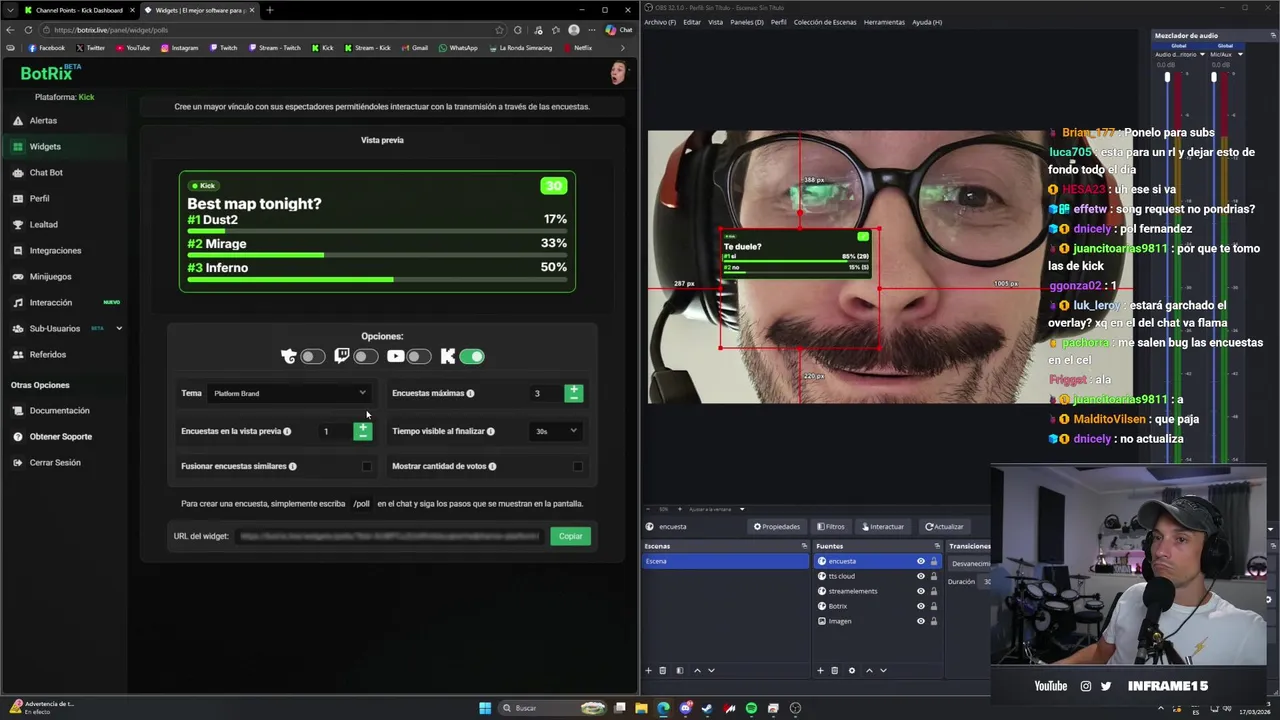Check Mostrar cantidad de votos
The height and width of the screenshot is (720, 1280).
click(x=578, y=466)
